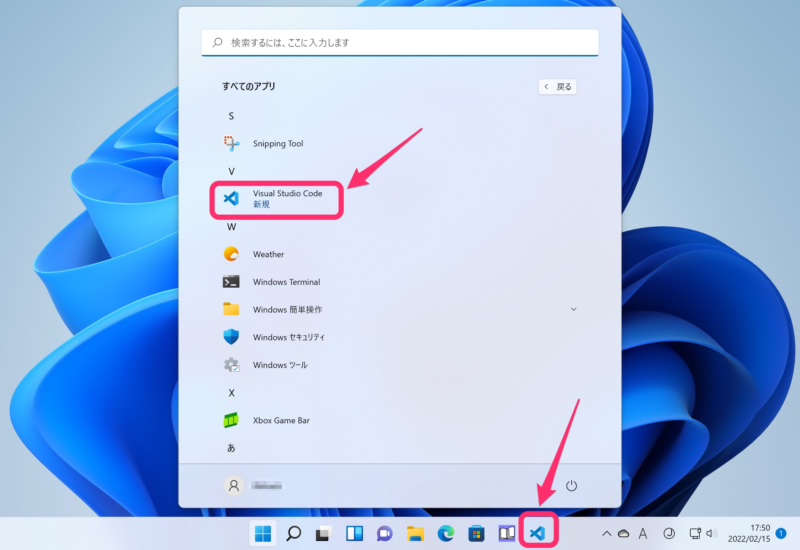The height and width of the screenshot is (550, 800).
Task: Open the Widgets panel from taskbar
Action: (x=354, y=534)
